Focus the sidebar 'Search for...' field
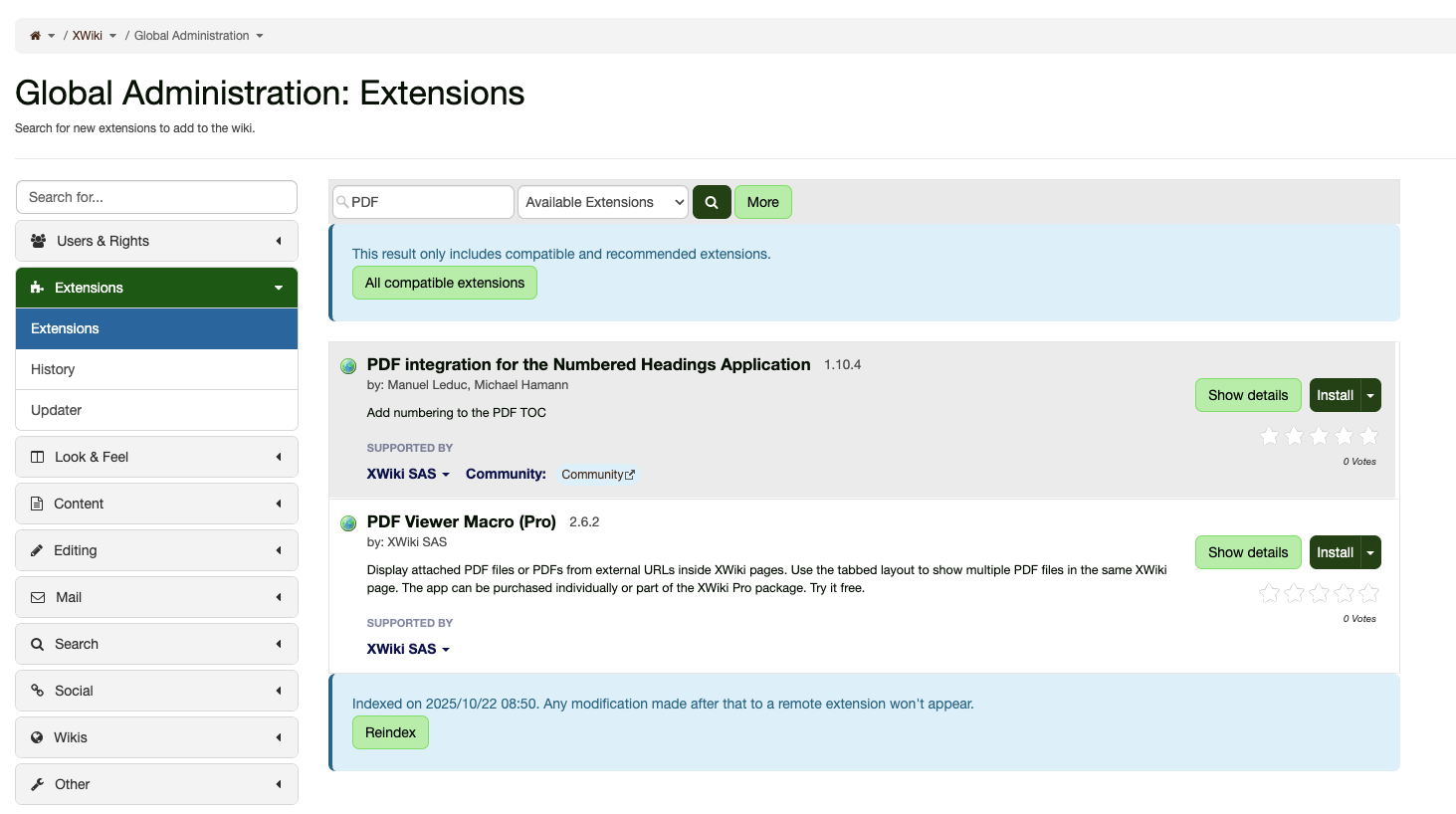The height and width of the screenshot is (814, 1456). 156,197
